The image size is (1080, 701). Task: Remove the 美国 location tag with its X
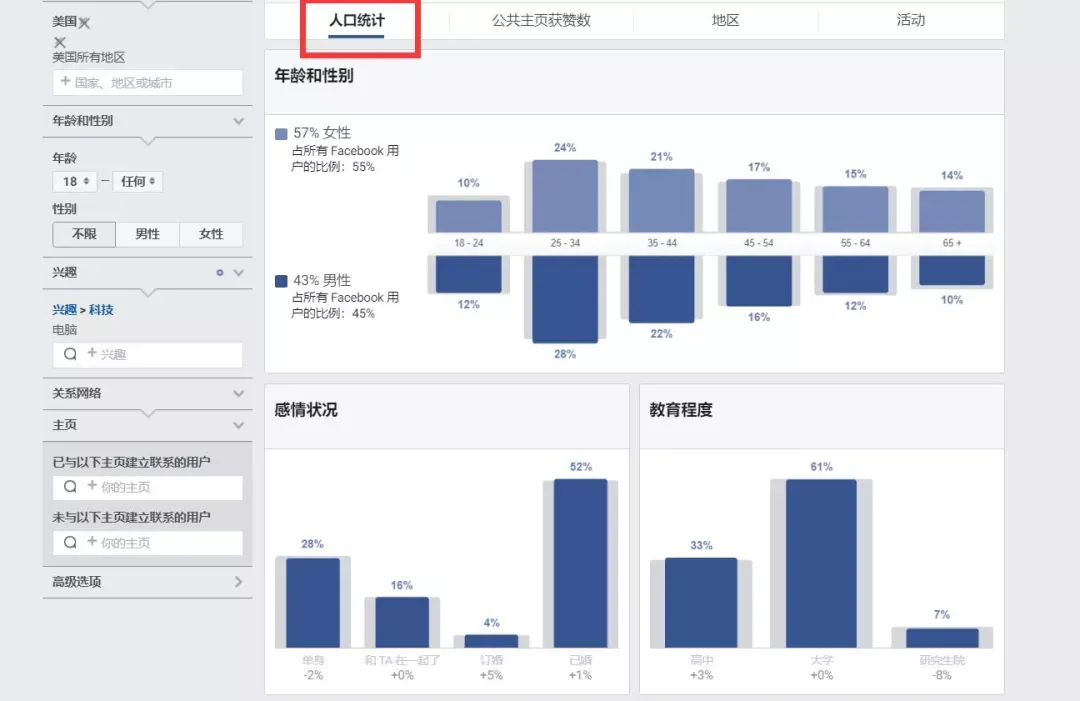[84, 23]
